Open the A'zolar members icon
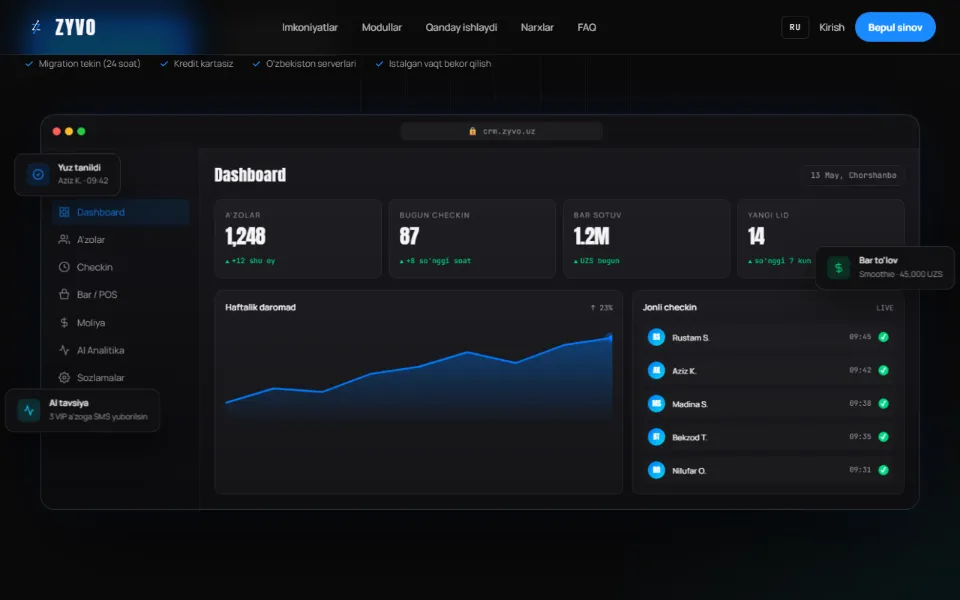The width and height of the screenshot is (960, 600). pyautogui.click(x=64, y=239)
